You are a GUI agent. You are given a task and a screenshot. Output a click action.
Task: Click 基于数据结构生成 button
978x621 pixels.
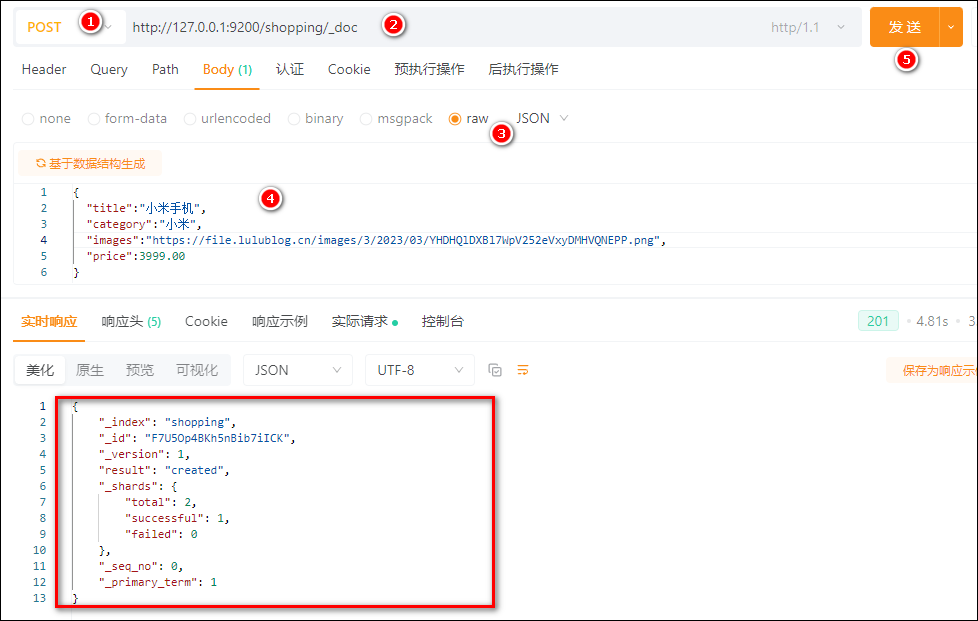click(x=90, y=163)
